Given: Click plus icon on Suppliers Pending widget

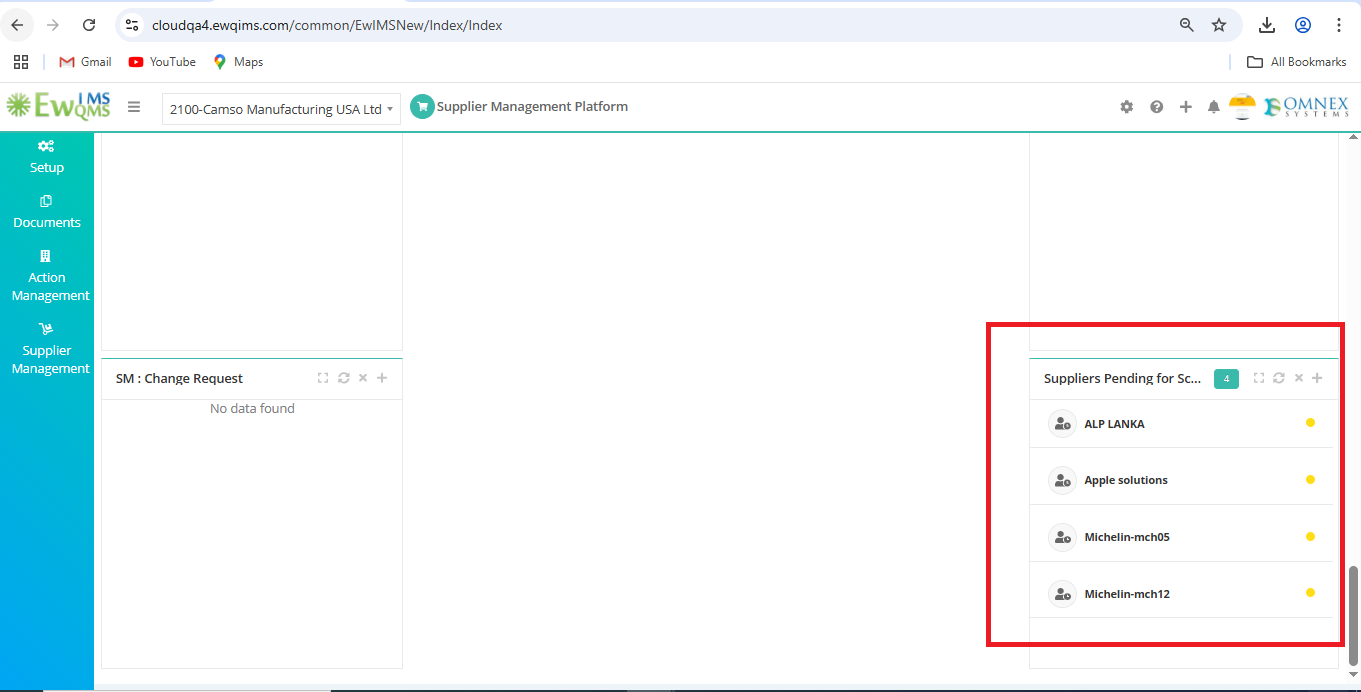Looking at the screenshot, I should point(1317,378).
